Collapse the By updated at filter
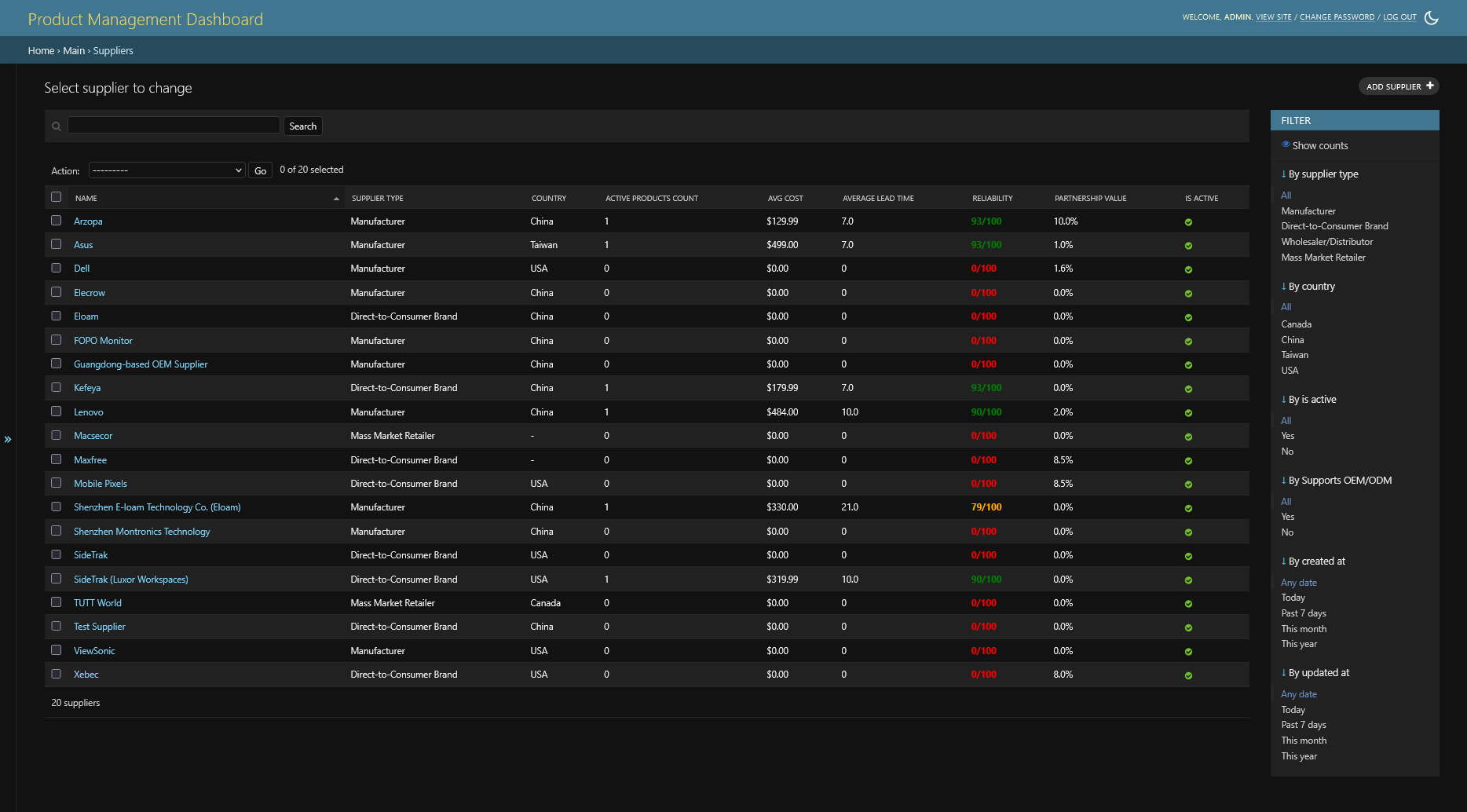Viewport: 1467px width, 812px height. (x=1315, y=673)
